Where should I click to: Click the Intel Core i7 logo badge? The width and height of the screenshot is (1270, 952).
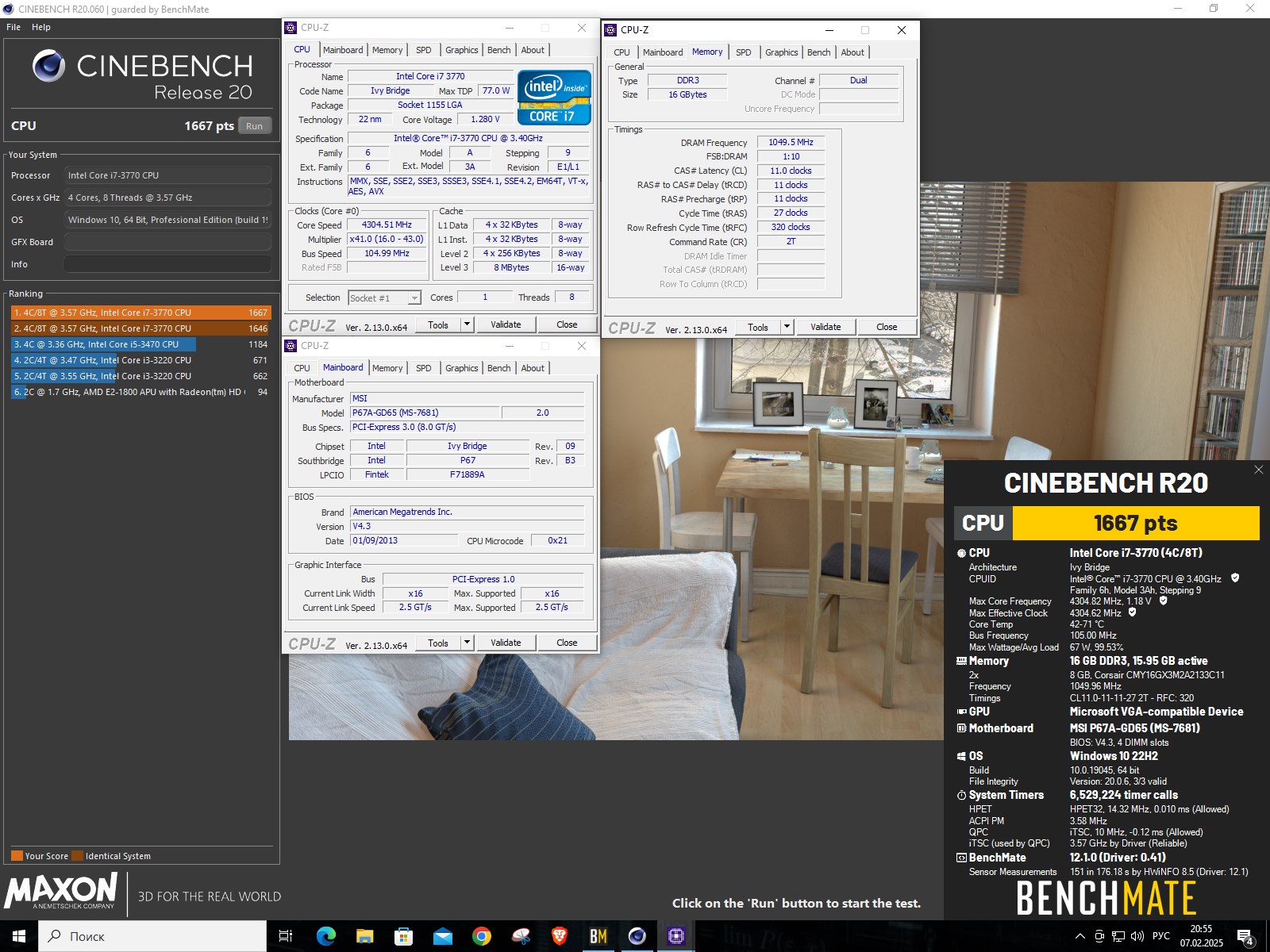point(554,98)
